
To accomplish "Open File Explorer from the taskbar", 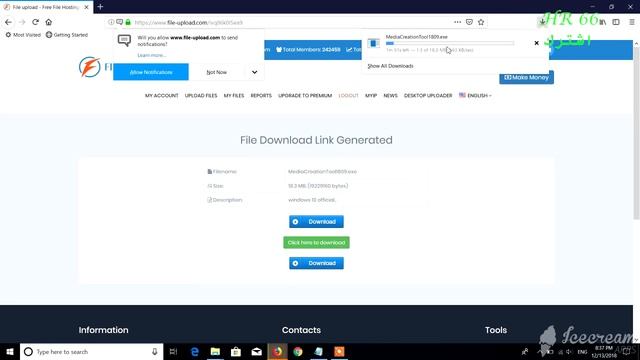I will click(215, 351).
